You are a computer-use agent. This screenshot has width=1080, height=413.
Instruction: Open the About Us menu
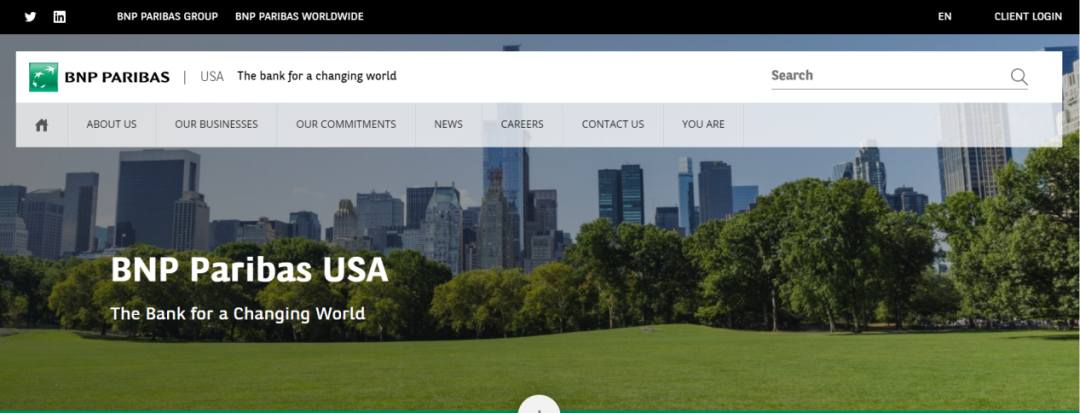[112, 125]
